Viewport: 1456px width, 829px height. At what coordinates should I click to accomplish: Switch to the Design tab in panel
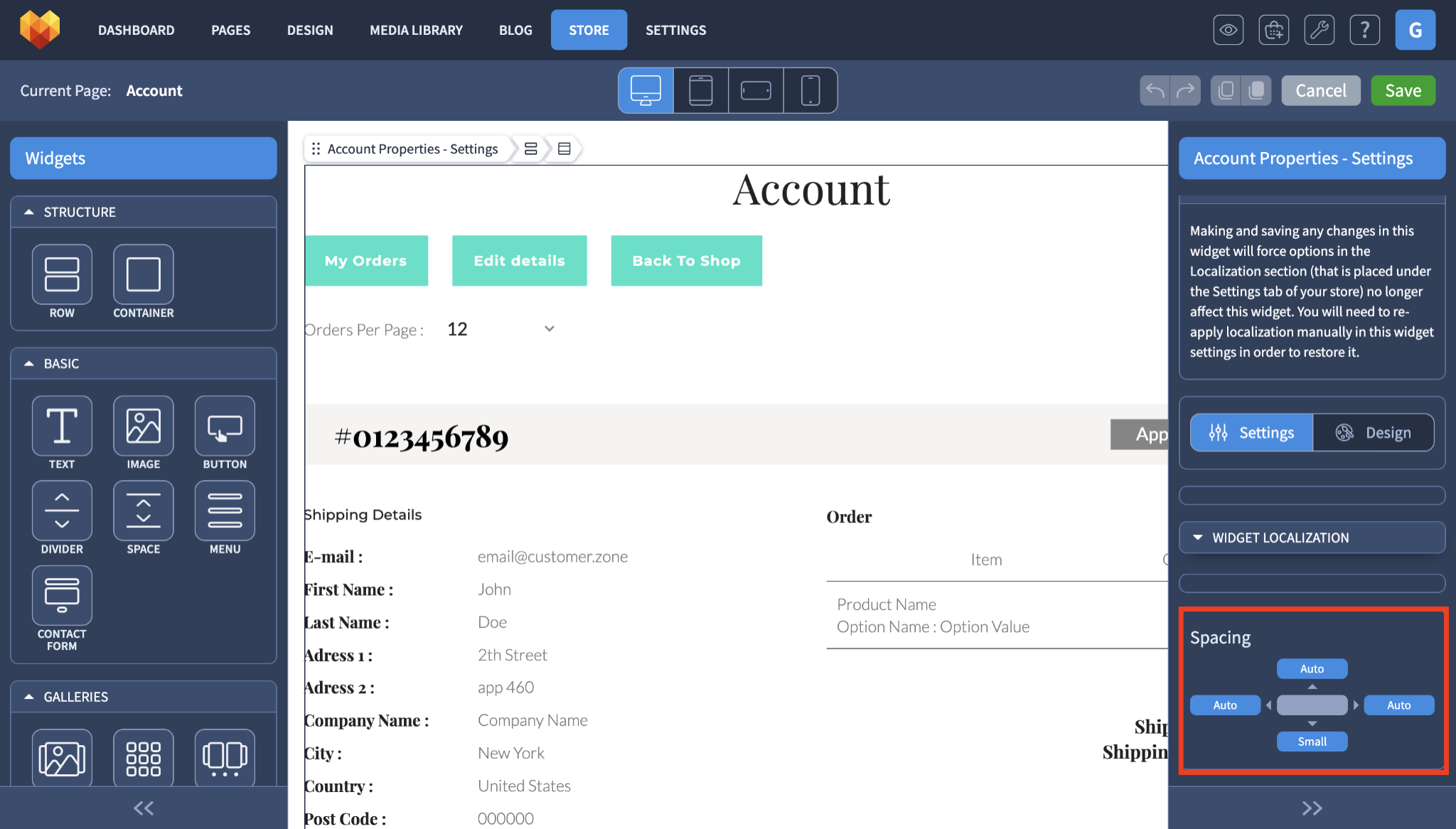[1373, 432]
